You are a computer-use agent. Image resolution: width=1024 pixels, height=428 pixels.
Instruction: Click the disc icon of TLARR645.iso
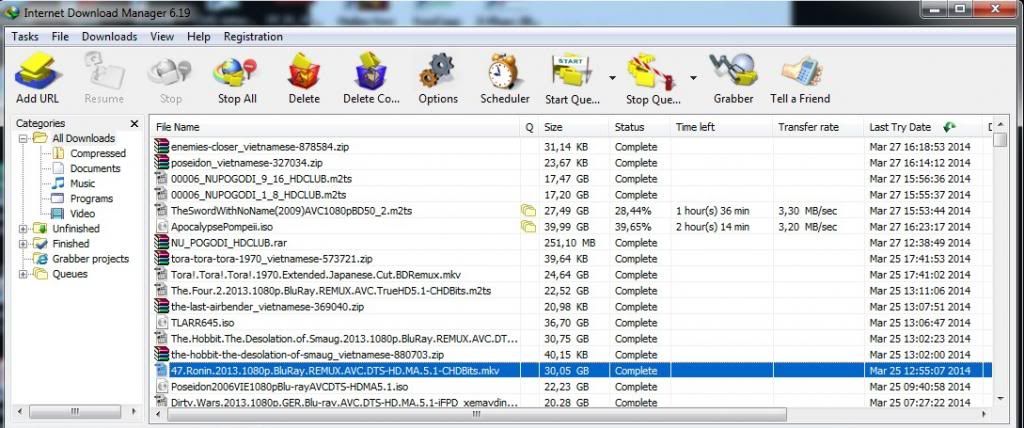tap(161, 323)
